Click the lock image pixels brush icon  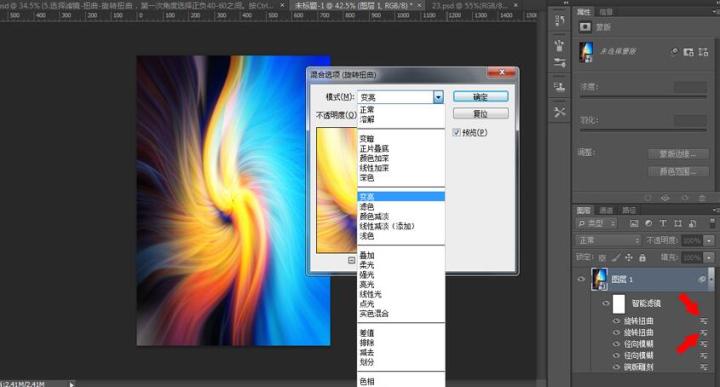point(616,258)
